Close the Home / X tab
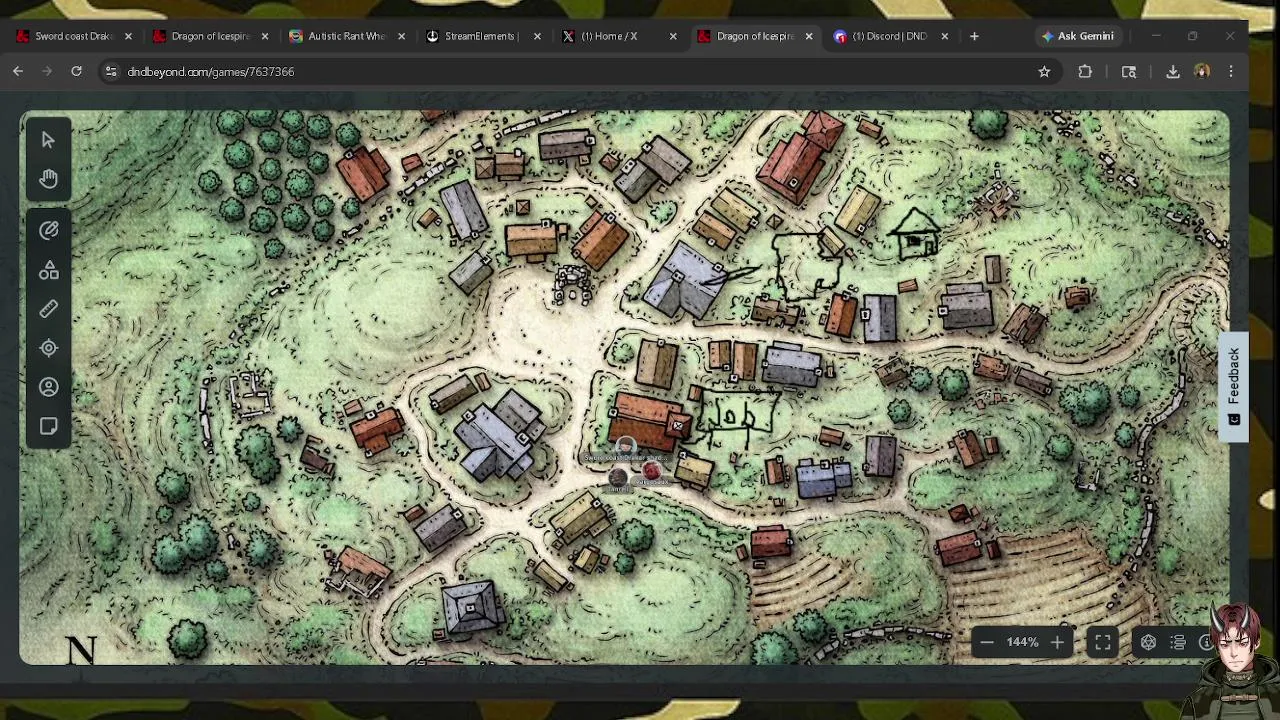The width and height of the screenshot is (1280, 720). (673, 36)
